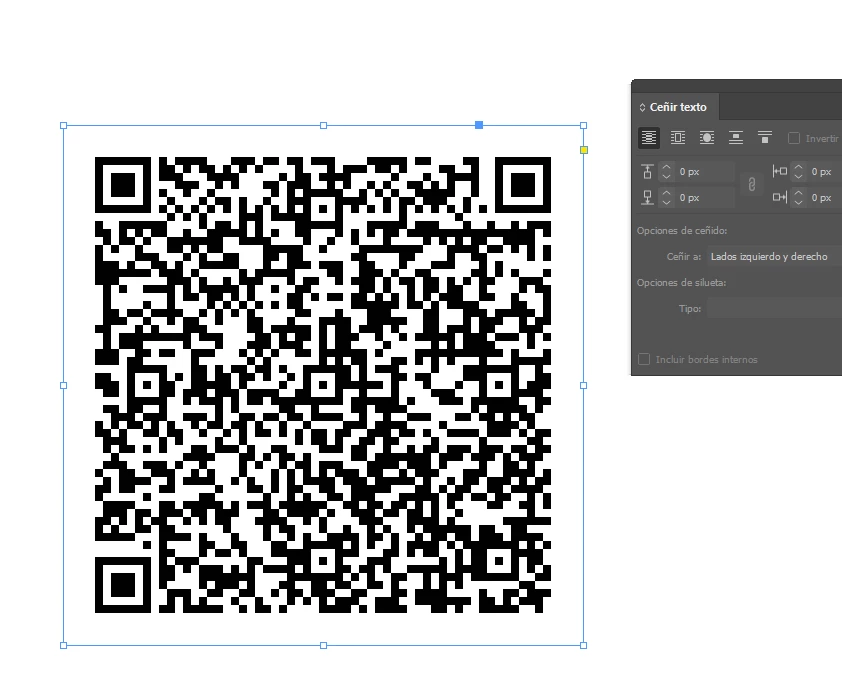Click the yellow live corners square
This screenshot has width=842, height=682.
click(584, 150)
